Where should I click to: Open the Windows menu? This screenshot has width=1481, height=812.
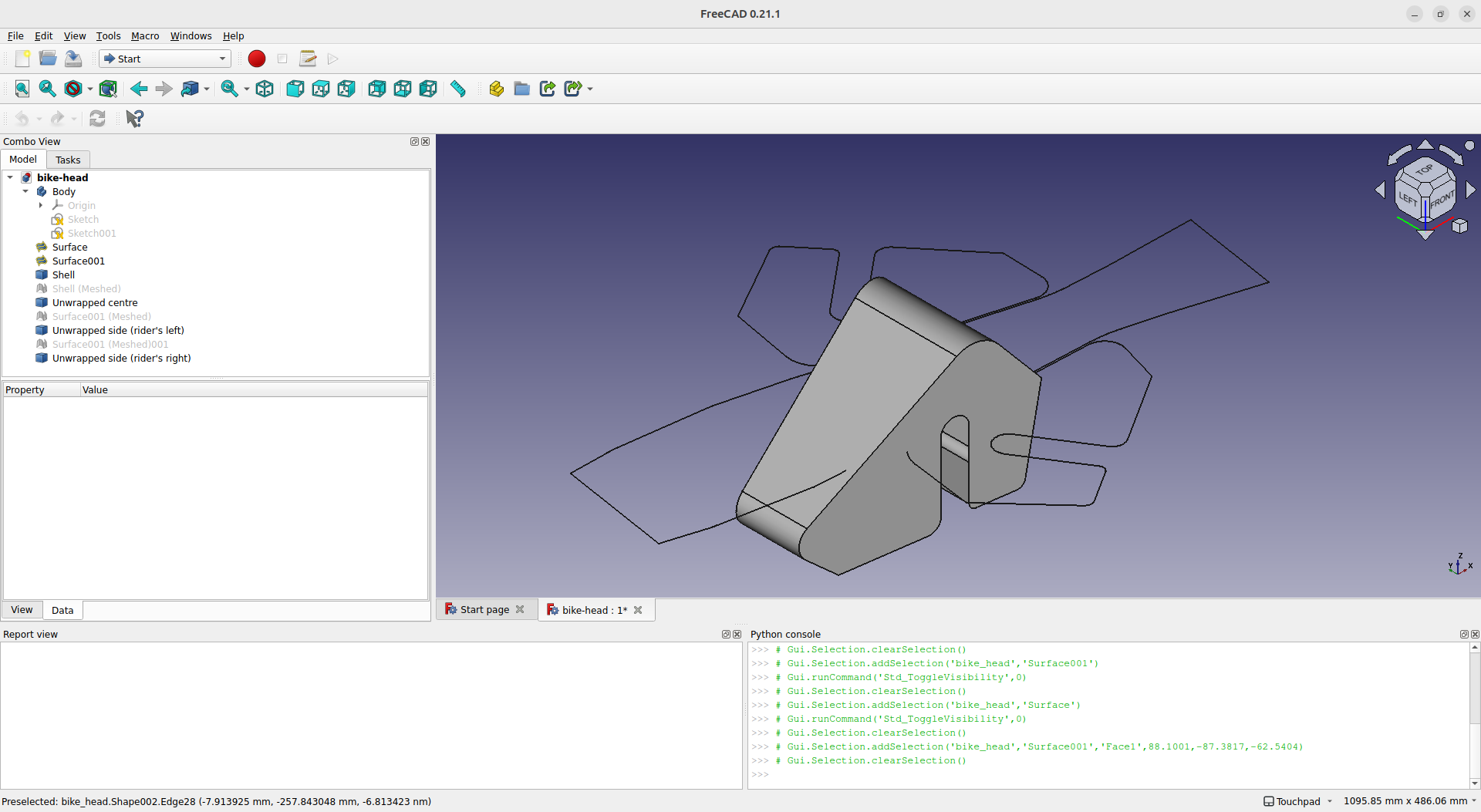point(191,35)
